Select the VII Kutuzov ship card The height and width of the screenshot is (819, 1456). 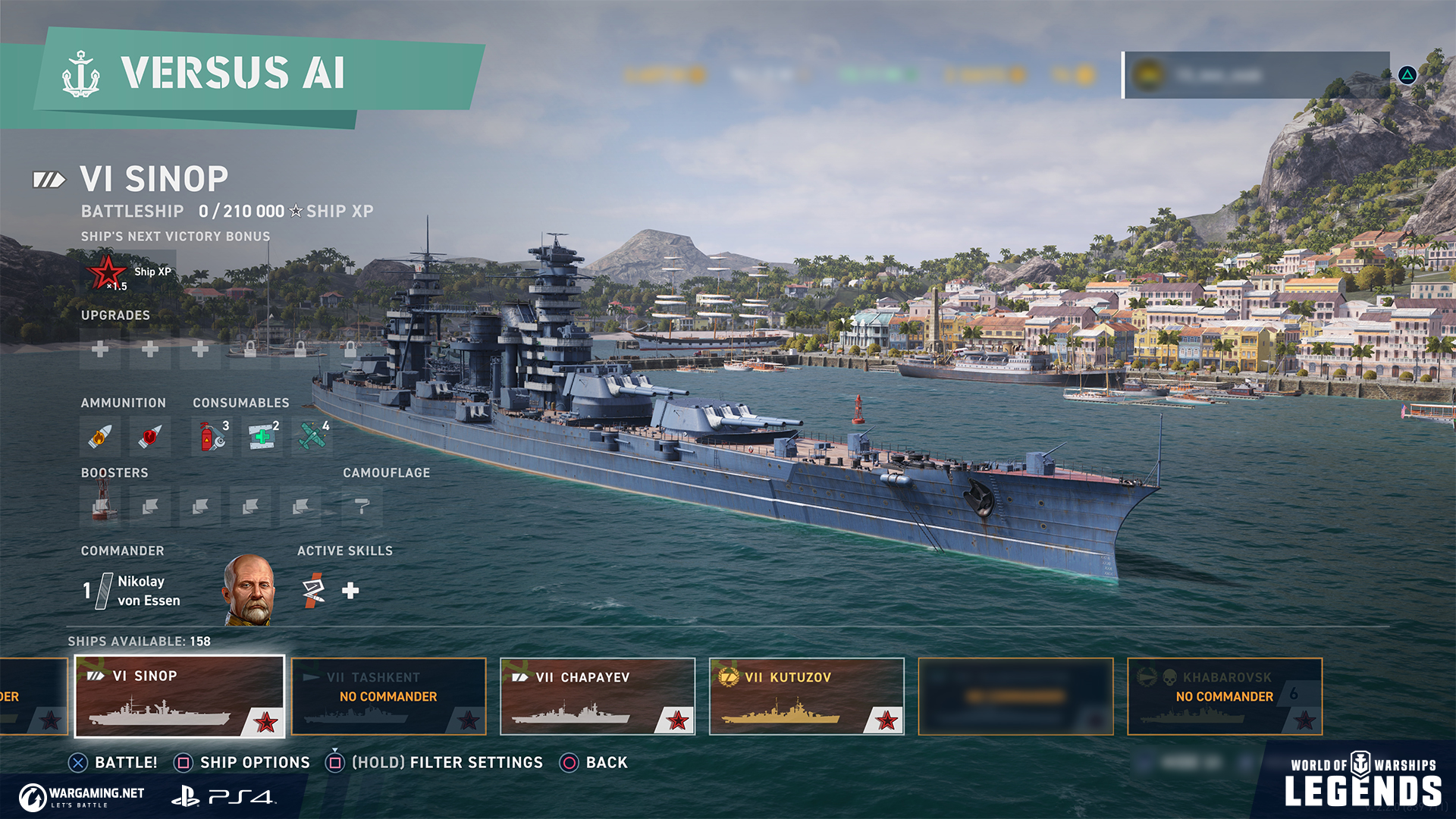click(x=807, y=696)
